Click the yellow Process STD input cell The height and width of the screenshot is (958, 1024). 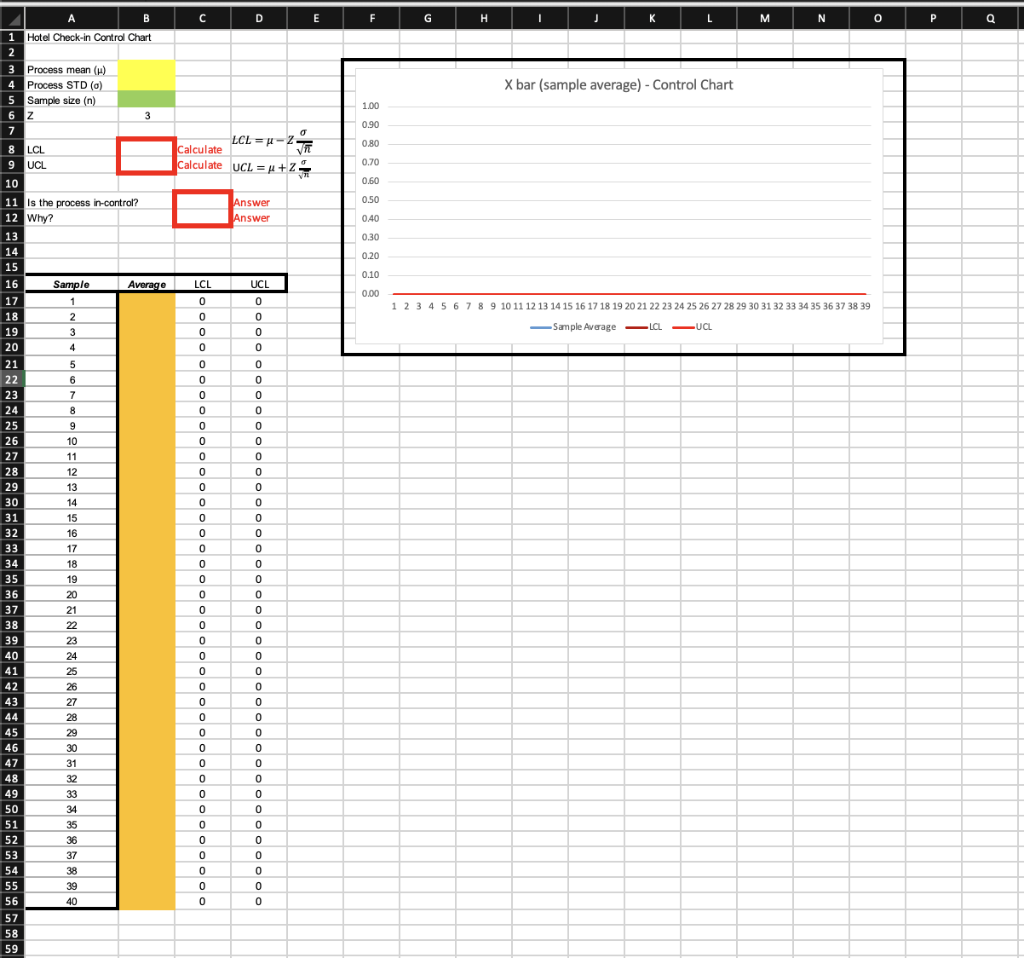146,84
